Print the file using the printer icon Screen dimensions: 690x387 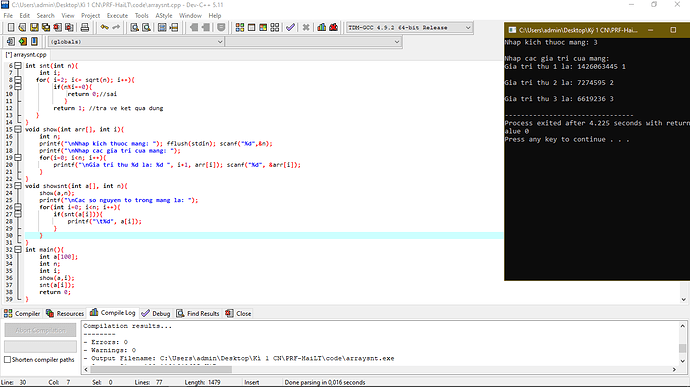(x=84, y=27)
